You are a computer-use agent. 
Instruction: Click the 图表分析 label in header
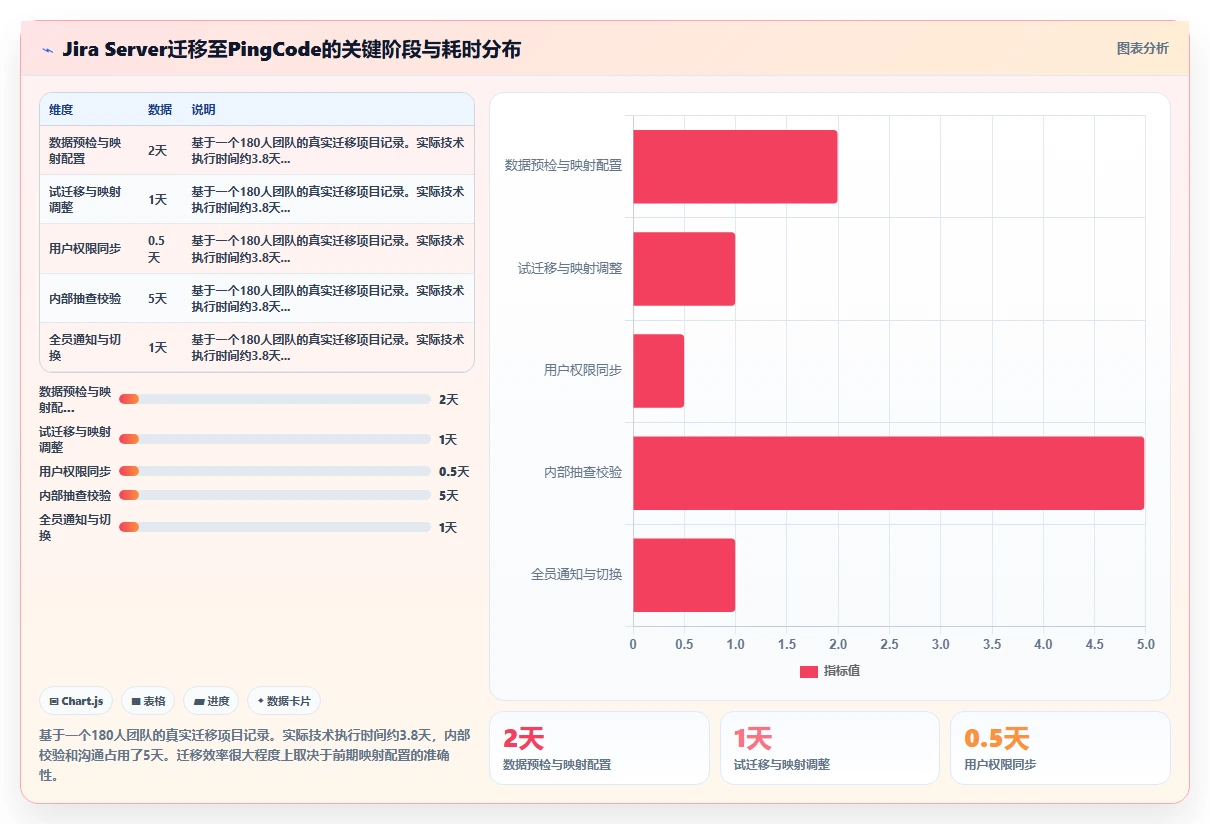click(1142, 48)
